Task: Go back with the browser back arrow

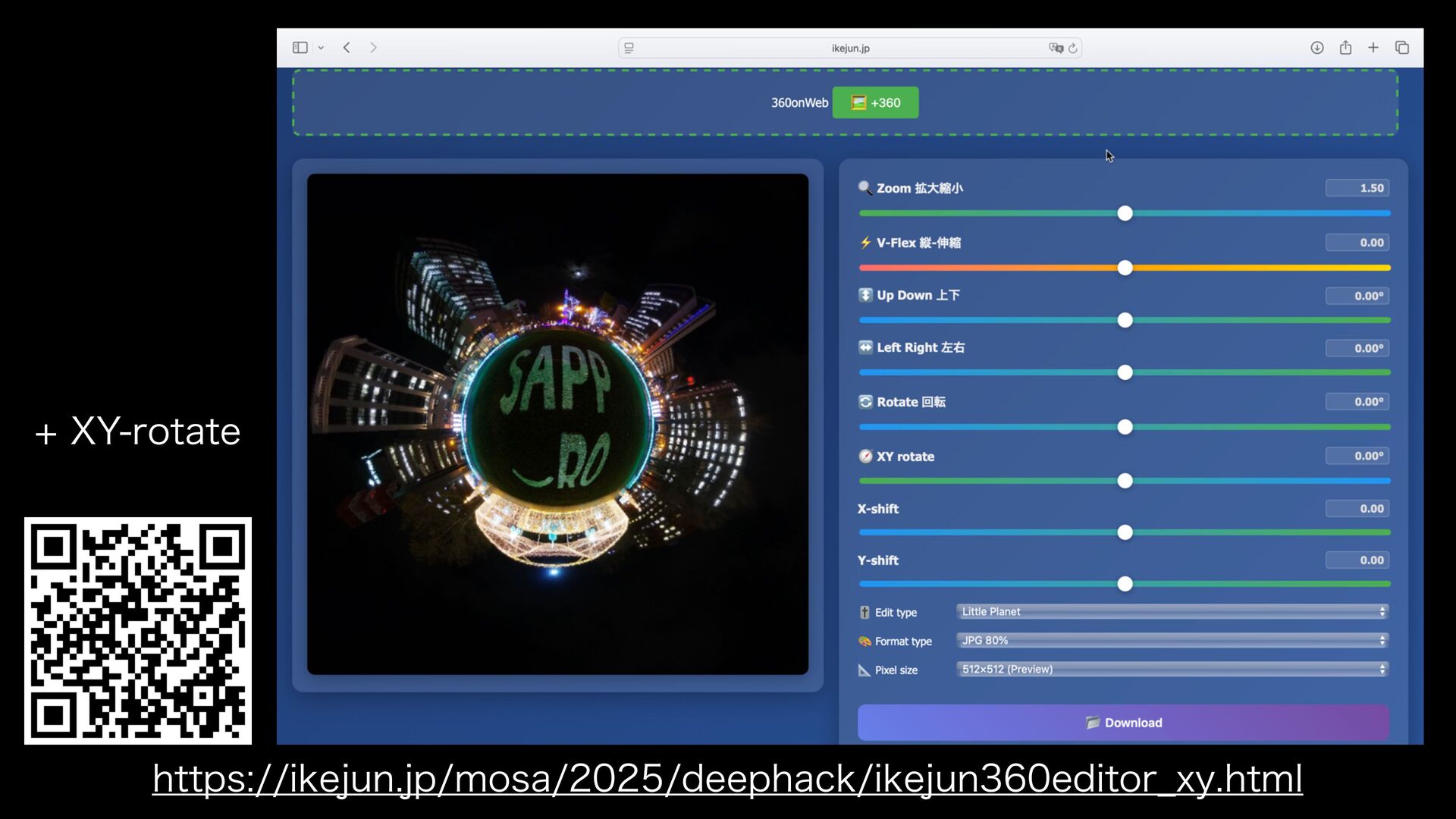Action: click(x=347, y=48)
